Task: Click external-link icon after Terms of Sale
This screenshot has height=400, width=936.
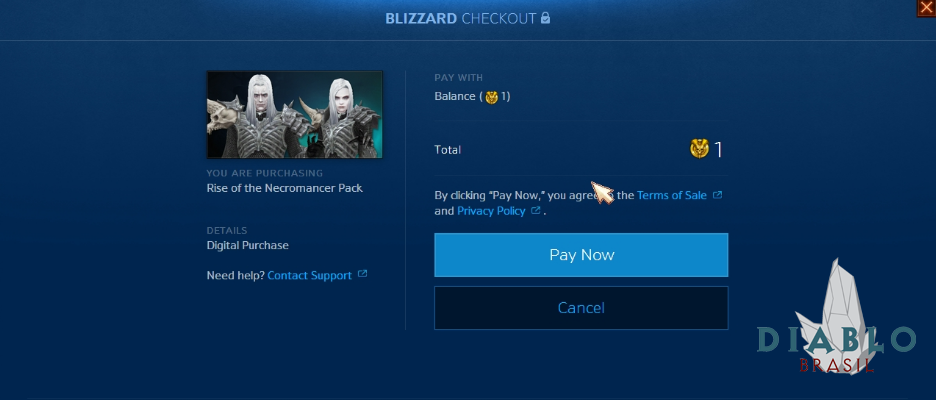Action: coord(718,195)
